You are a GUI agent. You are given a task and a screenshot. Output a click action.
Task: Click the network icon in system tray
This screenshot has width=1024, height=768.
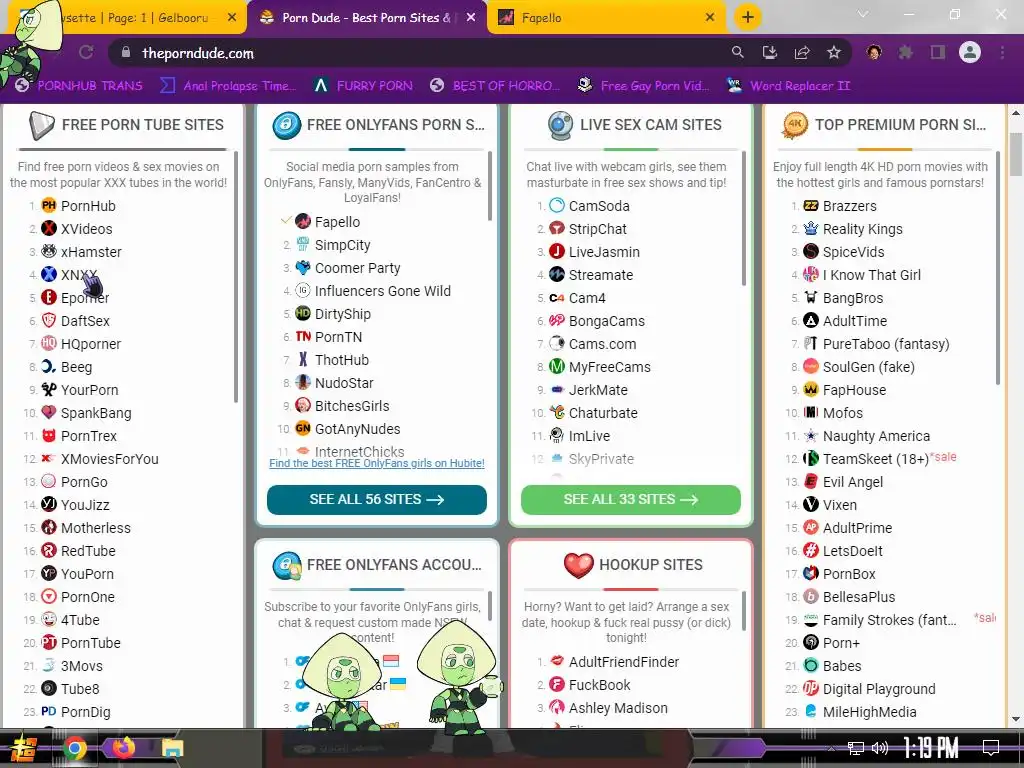(x=855, y=748)
